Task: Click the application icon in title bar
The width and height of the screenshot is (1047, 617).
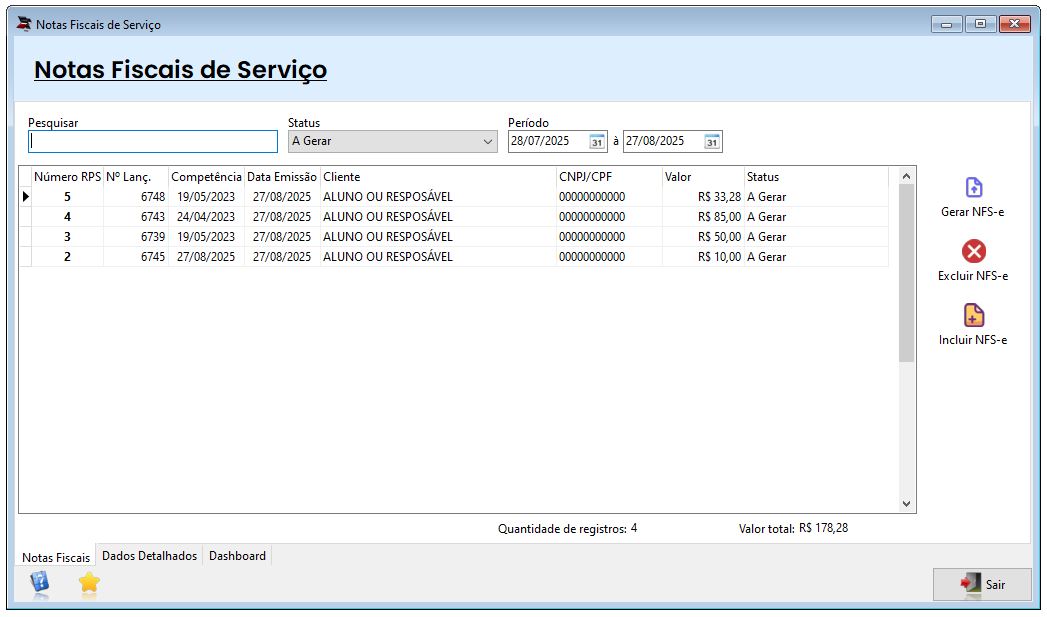Action: 24,24
